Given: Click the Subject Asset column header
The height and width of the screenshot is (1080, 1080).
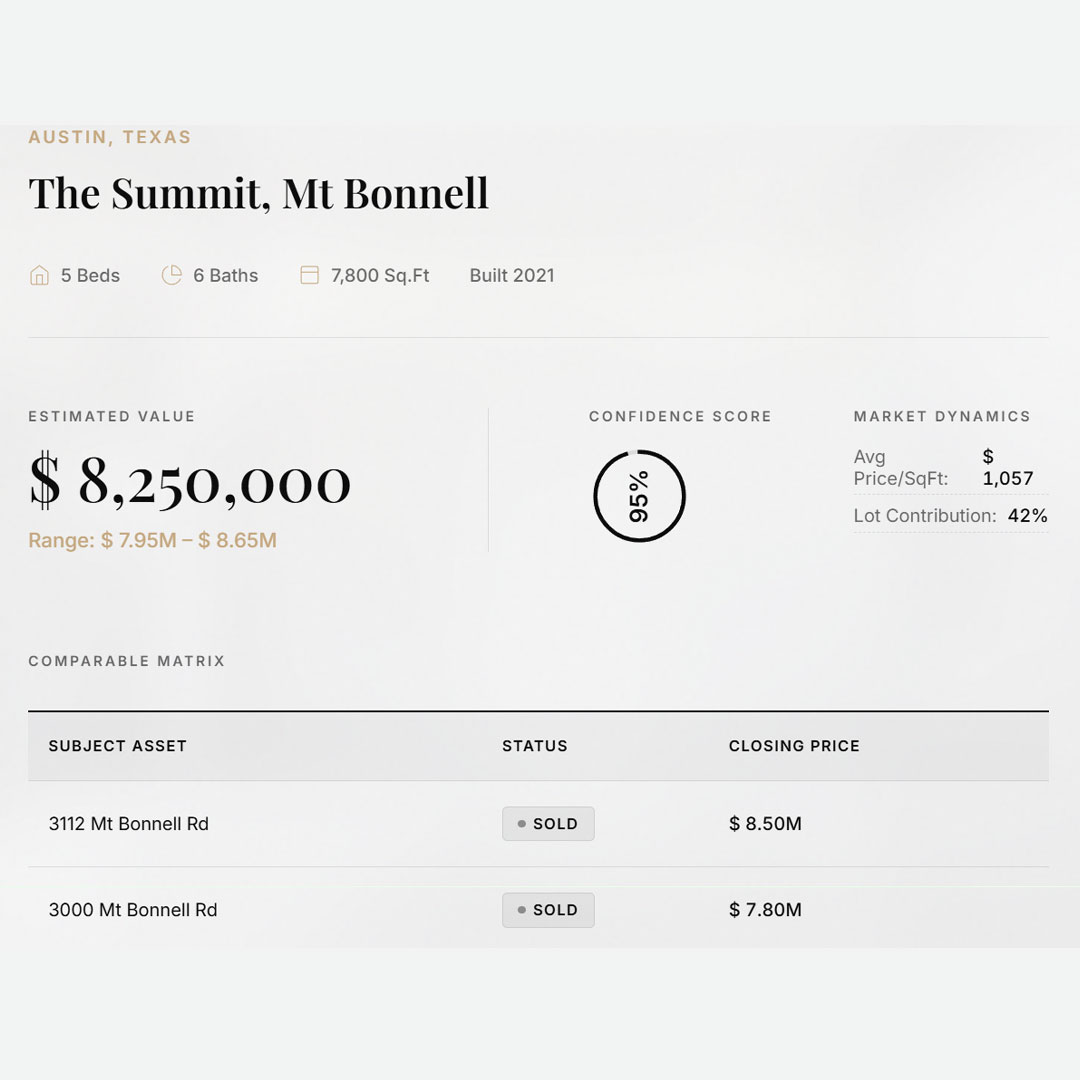Looking at the screenshot, I should [x=118, y=746].
